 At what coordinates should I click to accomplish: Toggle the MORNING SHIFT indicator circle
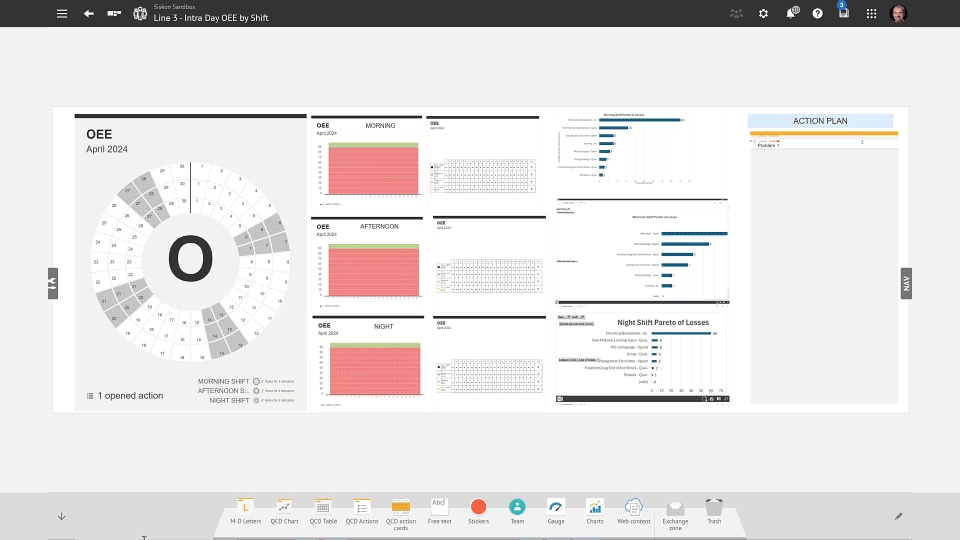coord(257,381)
